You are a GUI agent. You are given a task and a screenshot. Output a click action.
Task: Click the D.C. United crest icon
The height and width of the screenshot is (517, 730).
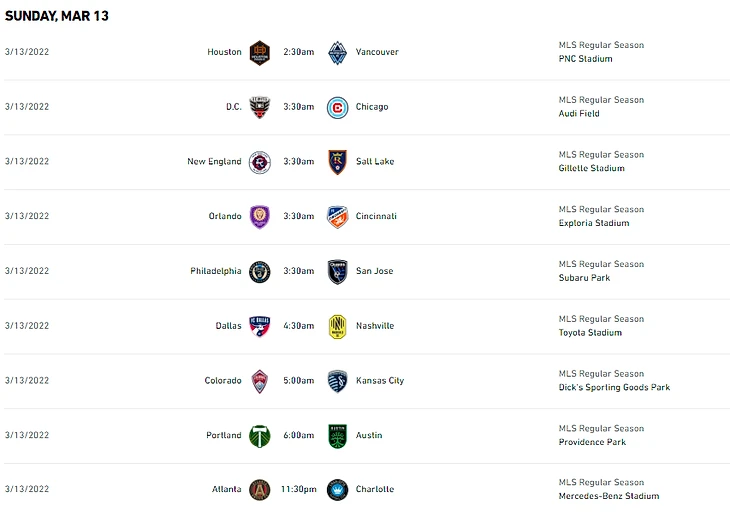[x=259, y=107]
